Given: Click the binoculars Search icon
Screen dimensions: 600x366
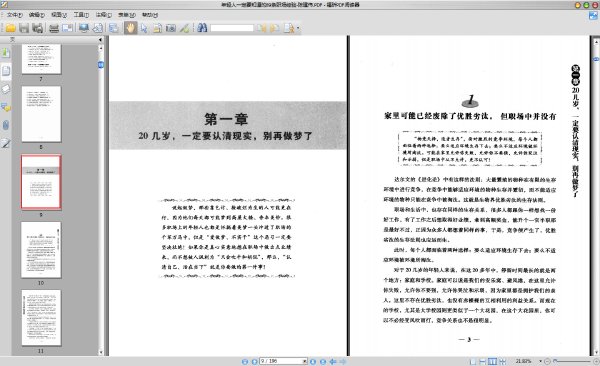Looking at the screenshot, I should click(202, 28).
